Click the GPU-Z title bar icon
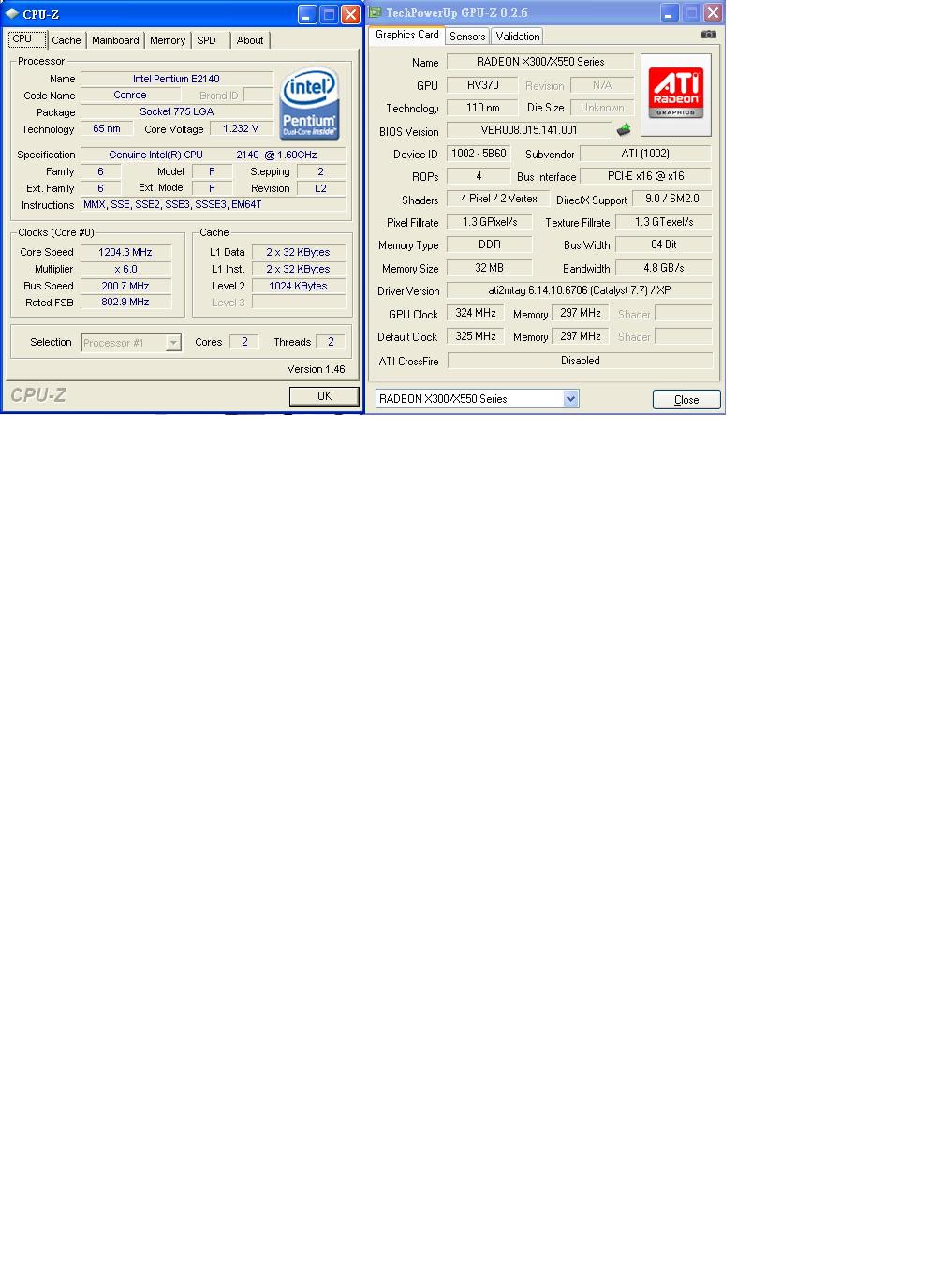Screen dimensions: 929x1288 click(376, 13)
